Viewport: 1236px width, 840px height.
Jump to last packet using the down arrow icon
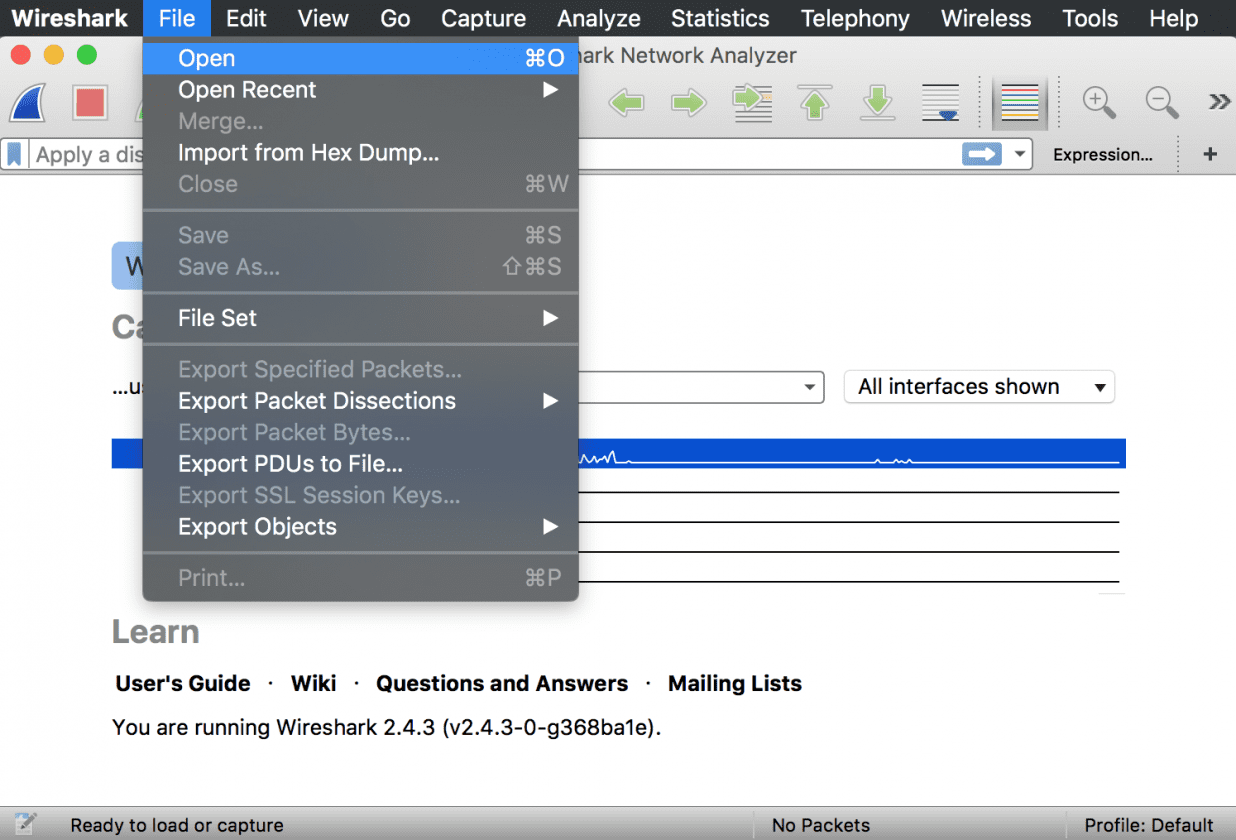pyautogui.click(x=877, y=102)
